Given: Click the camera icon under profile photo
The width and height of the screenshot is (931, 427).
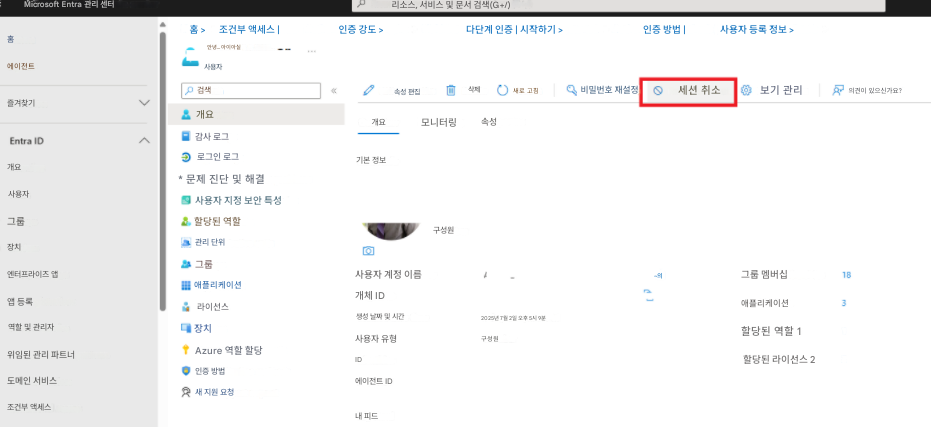Looking at the screenshot, I should pos(368,251).
